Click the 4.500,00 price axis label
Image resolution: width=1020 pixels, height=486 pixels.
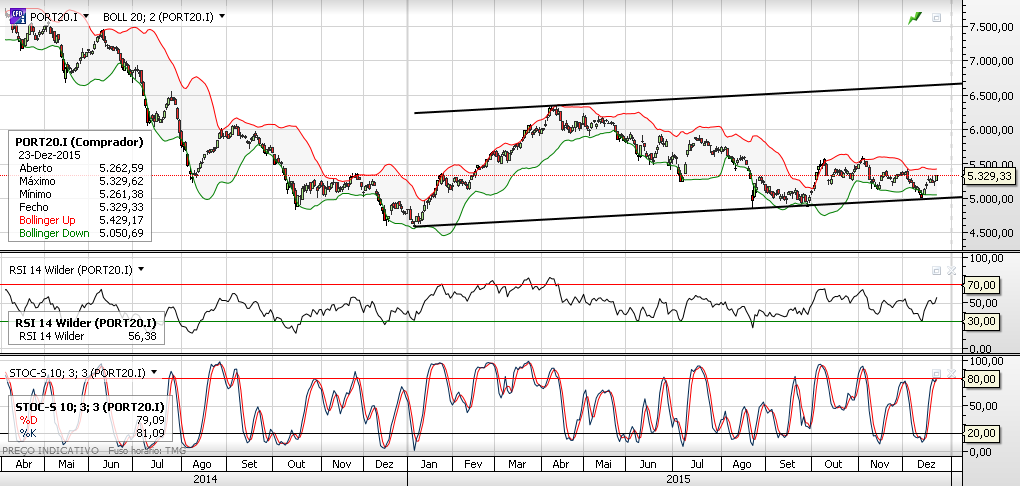pyautogui.click(x=991, y=233)
